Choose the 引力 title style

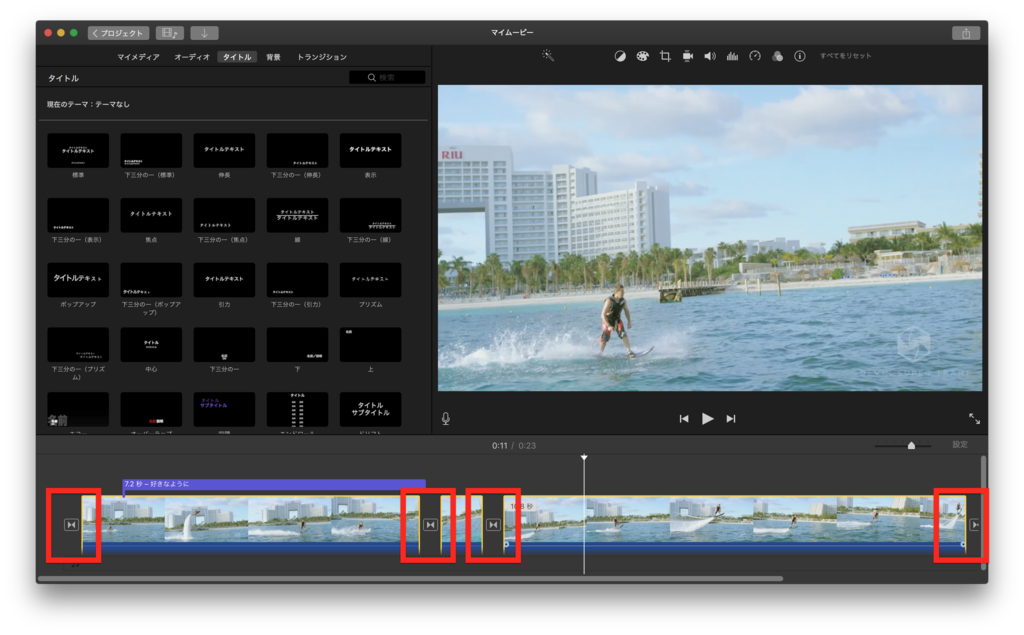tap(225, 280)
